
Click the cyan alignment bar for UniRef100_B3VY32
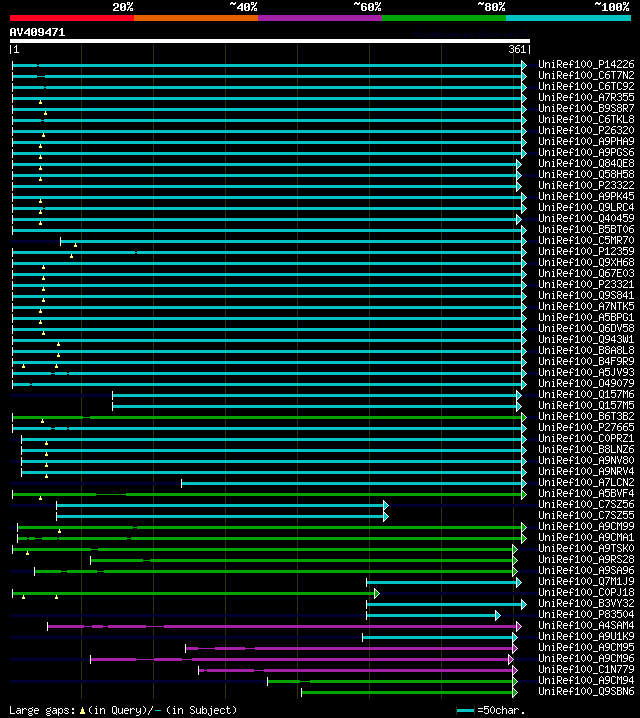[x=447, y=604]
